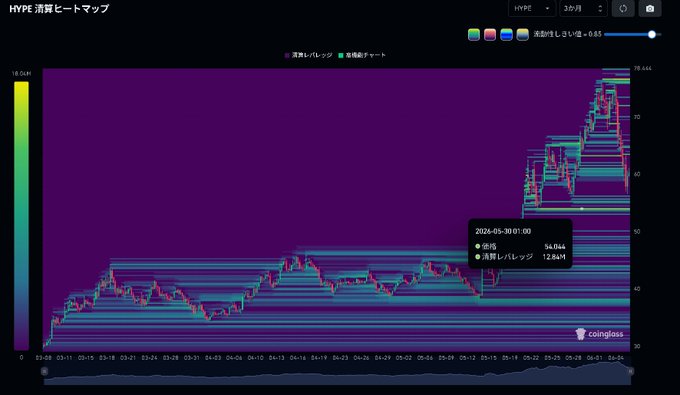
Task: Click the vertical heatmap color scale bar
Action: (21, 216)
